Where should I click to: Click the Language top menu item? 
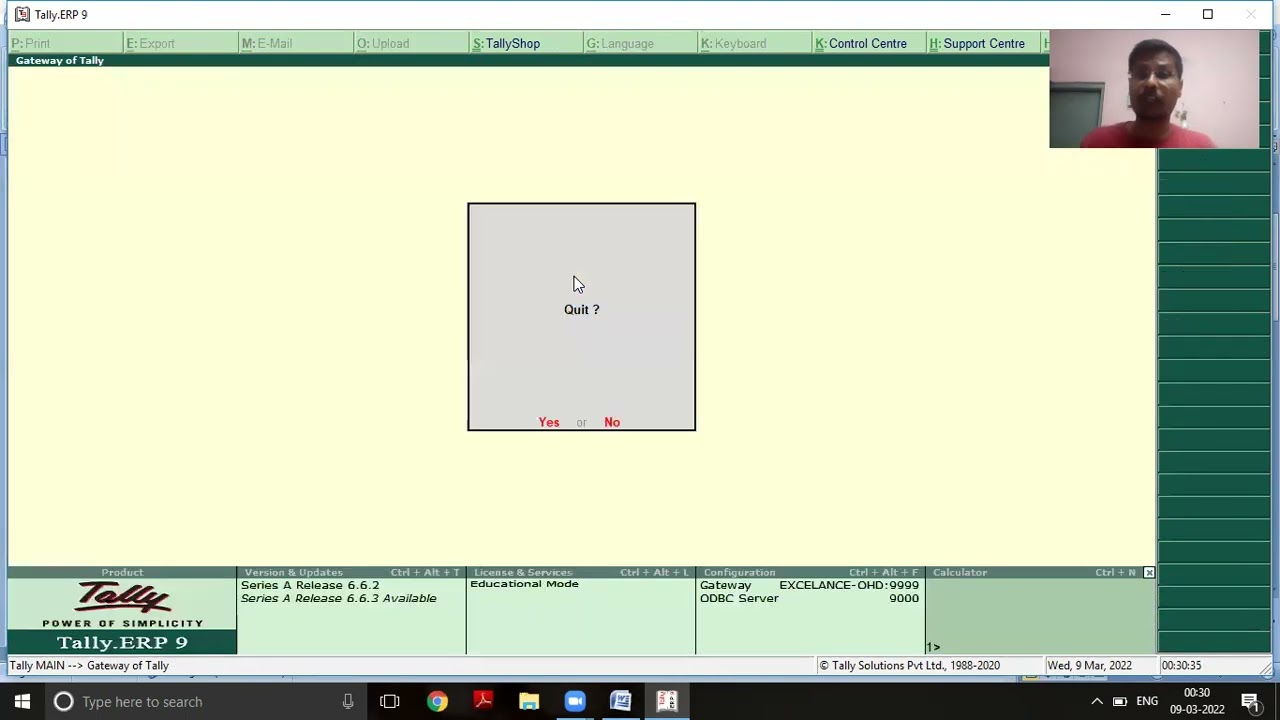(620, 43)
